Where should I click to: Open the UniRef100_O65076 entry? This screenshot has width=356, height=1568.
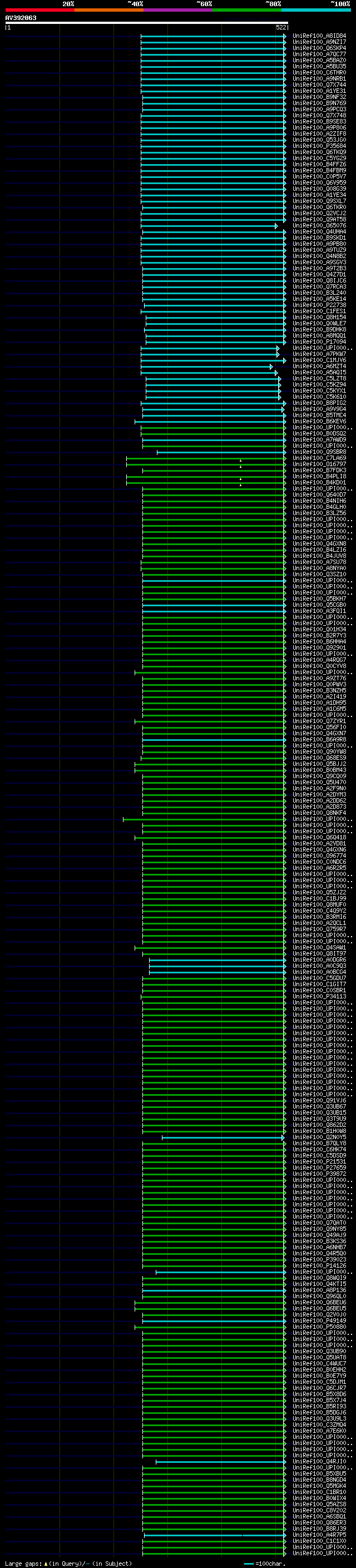tap(319, 225)
